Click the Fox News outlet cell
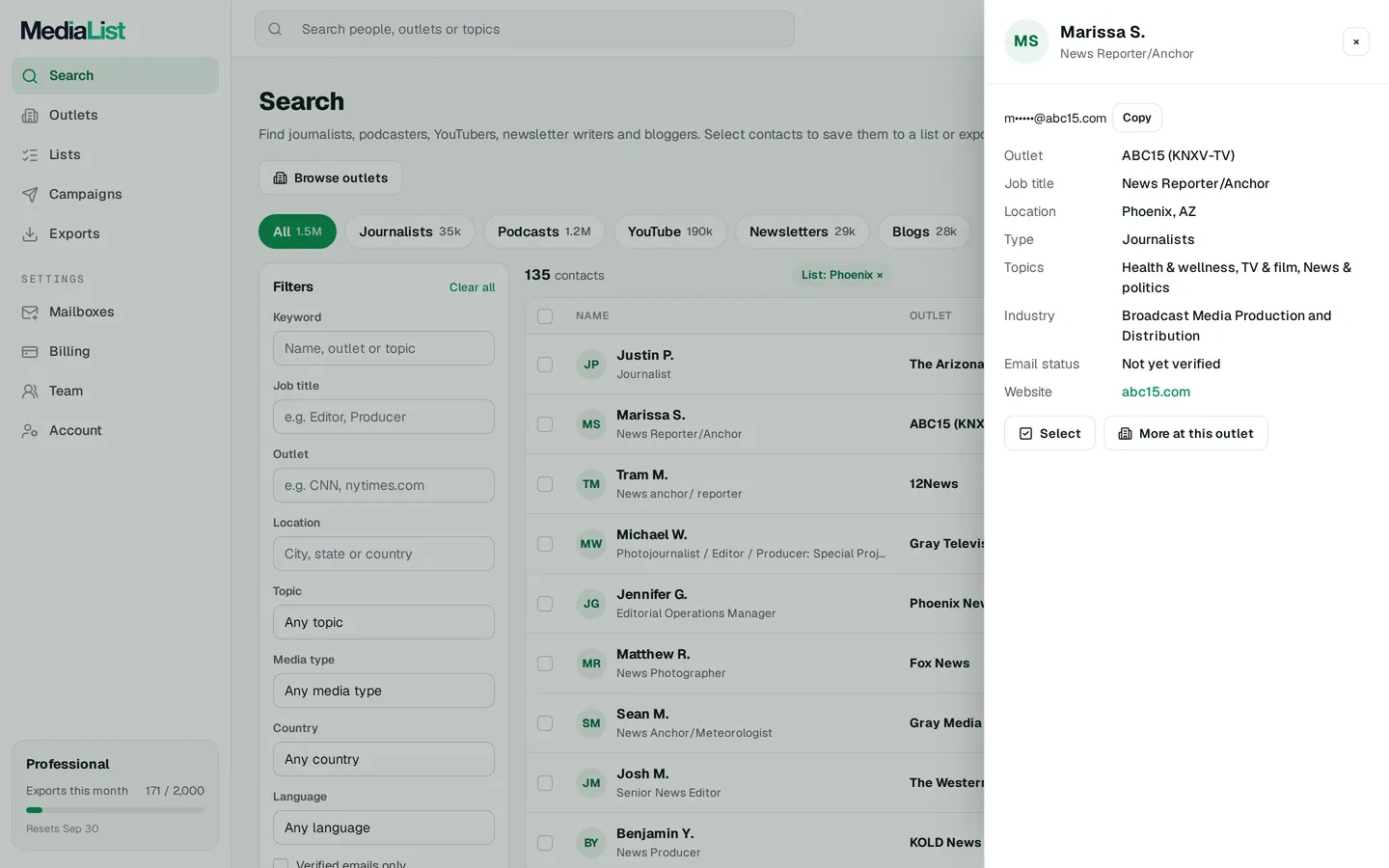 pos(940,664)
